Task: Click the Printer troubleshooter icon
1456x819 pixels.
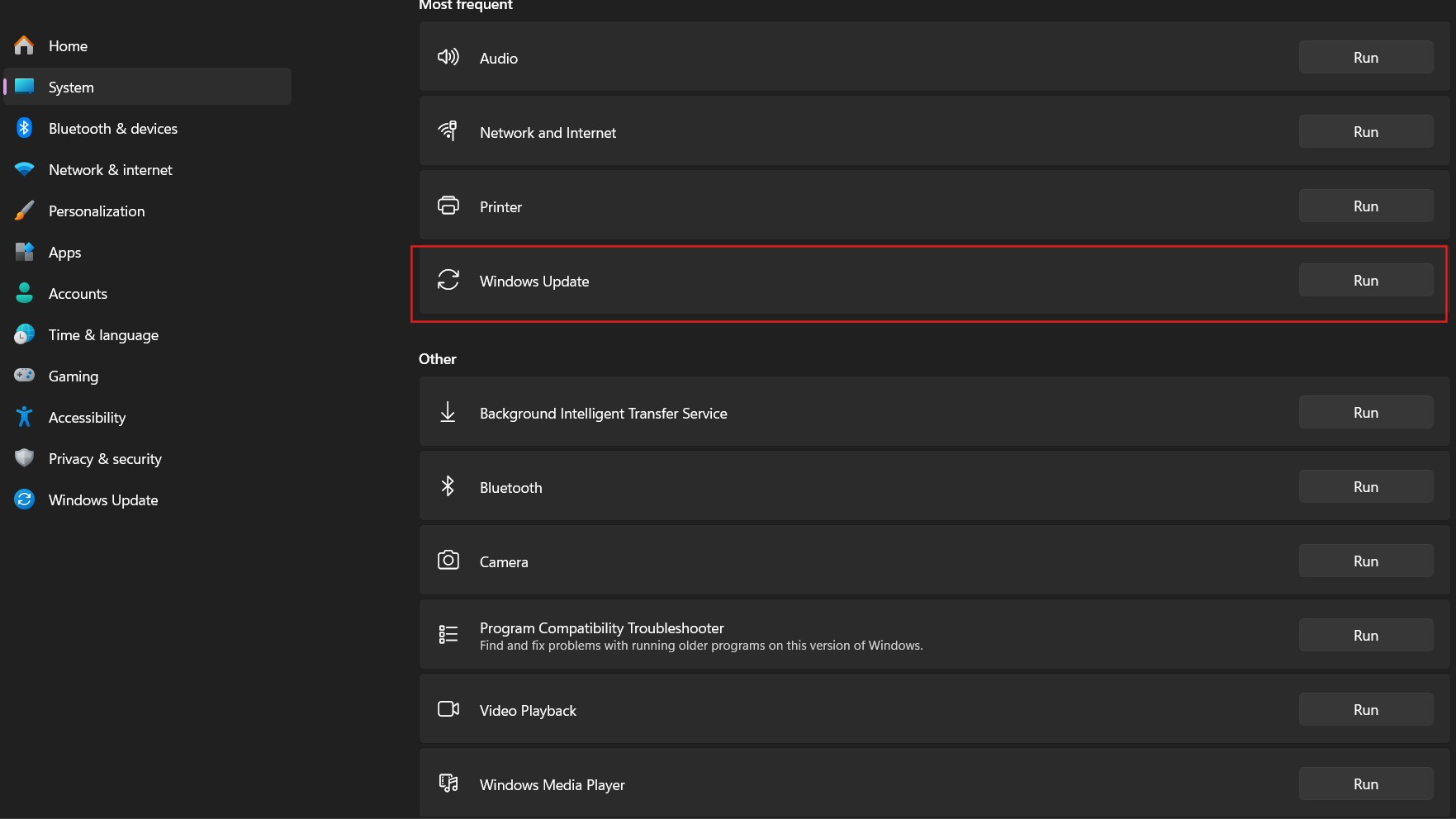Action: 448,206
